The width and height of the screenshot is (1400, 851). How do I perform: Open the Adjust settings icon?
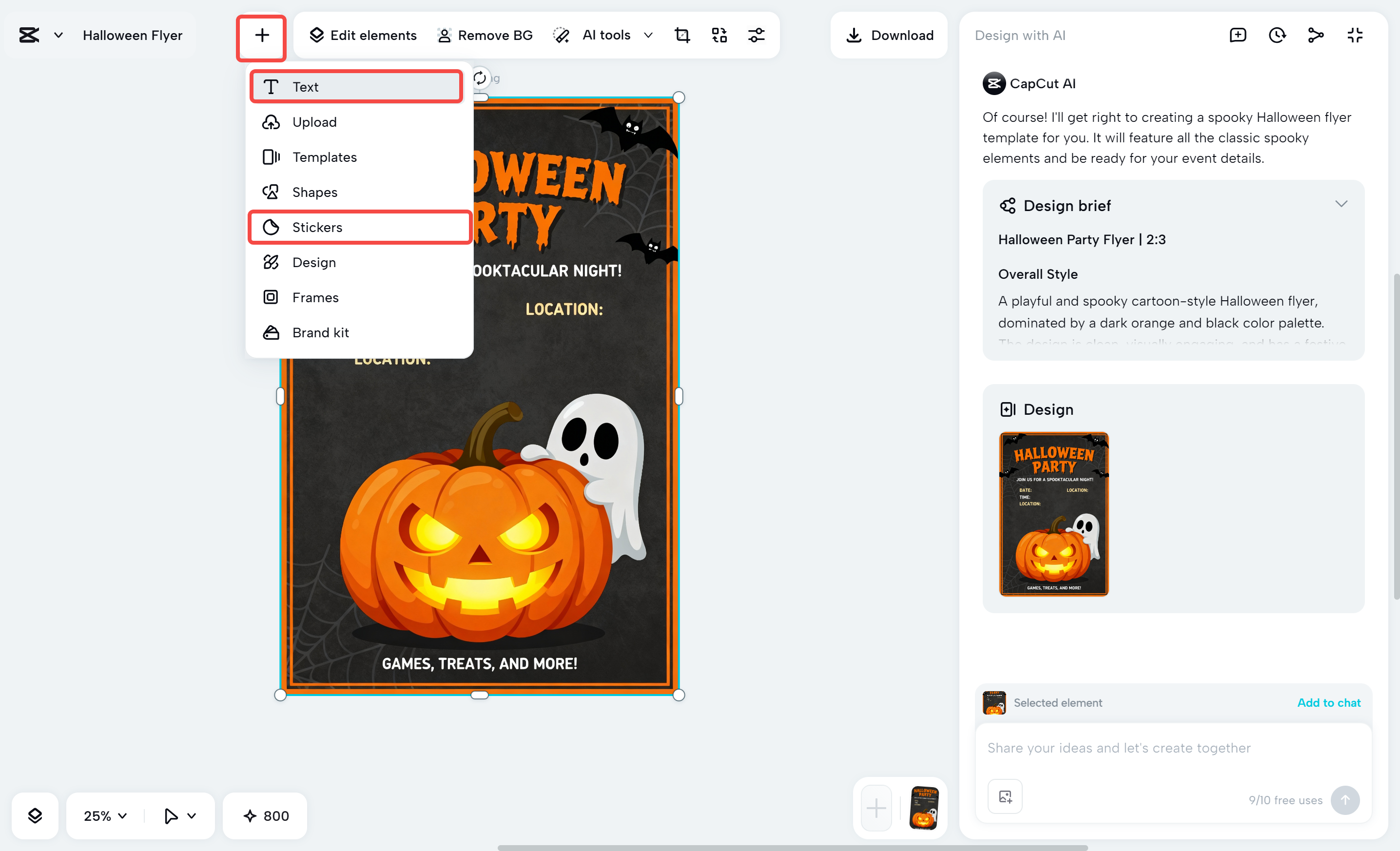point(756,35)
